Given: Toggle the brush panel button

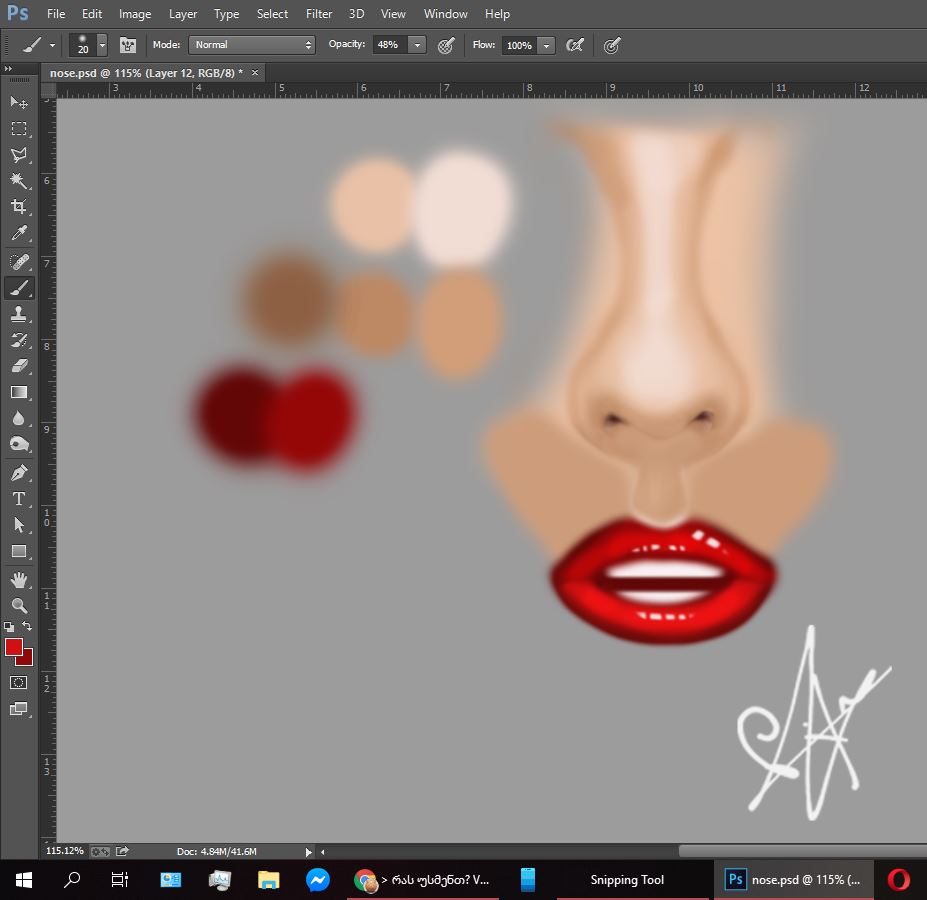Looking at the screenshot, I should (x=127, y=45).
